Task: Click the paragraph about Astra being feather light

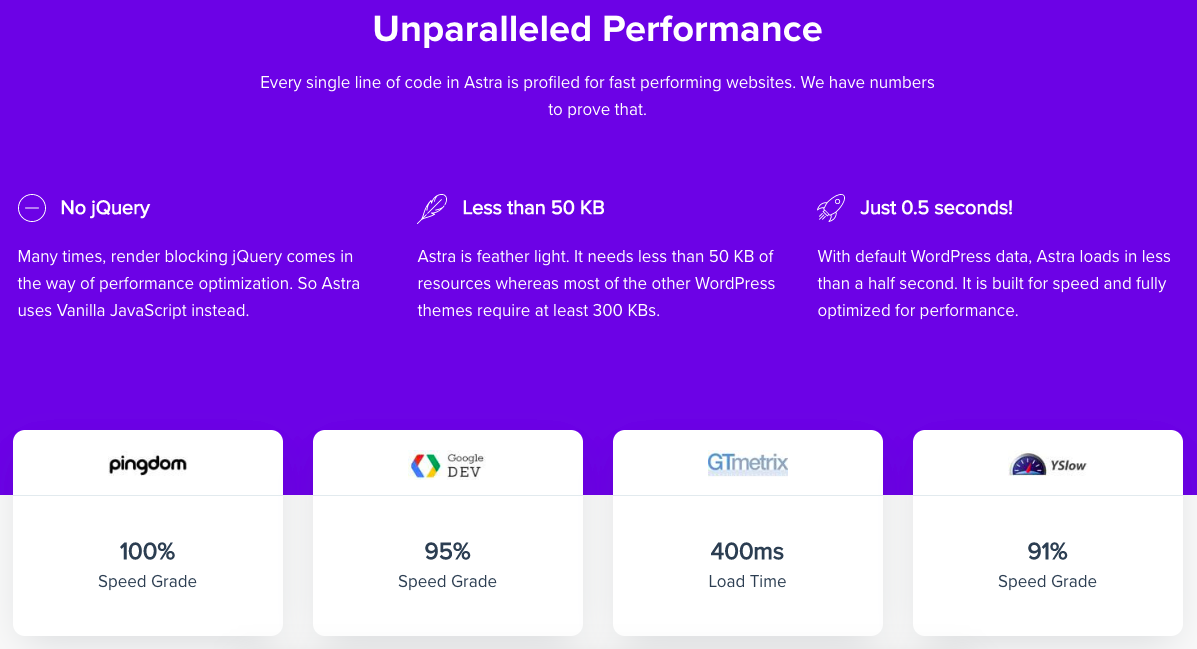Action: tap(596, 283)
